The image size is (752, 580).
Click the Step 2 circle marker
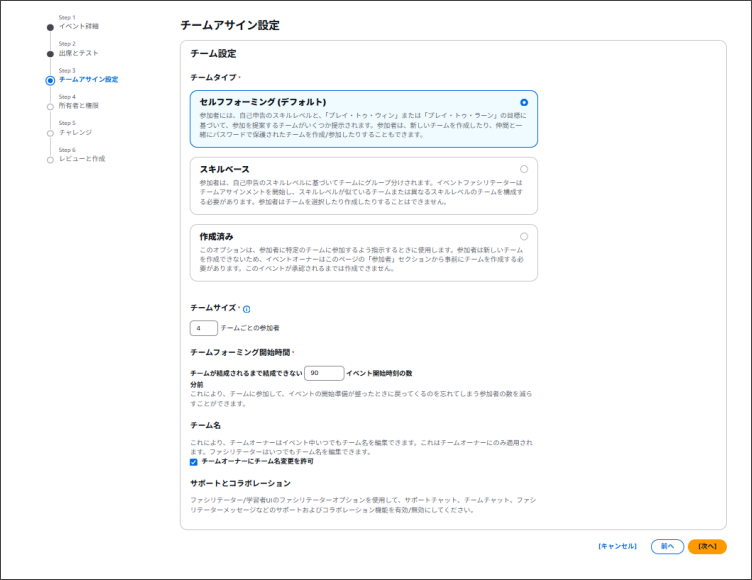coord(50,53)
